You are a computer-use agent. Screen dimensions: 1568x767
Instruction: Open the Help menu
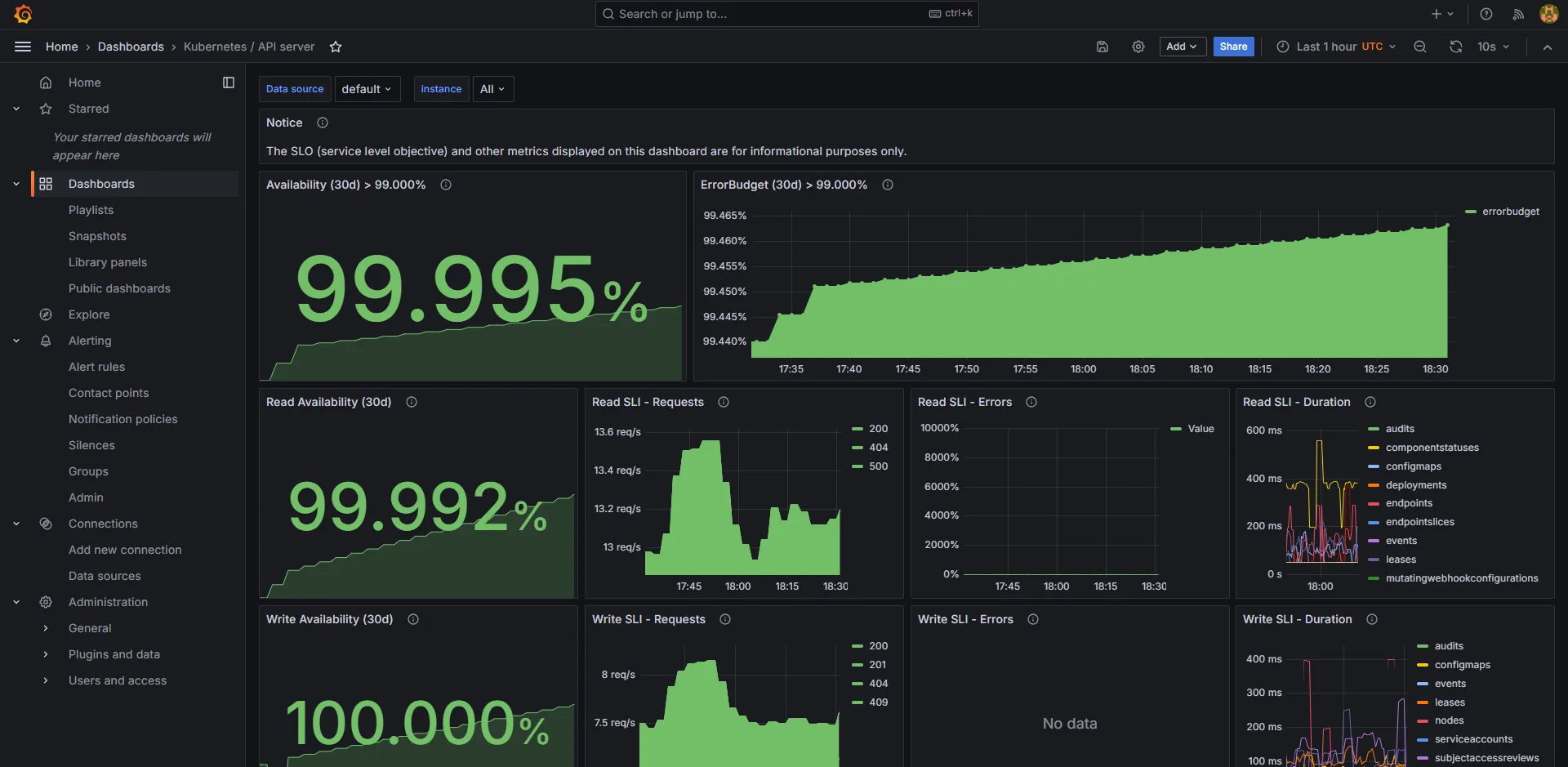[1486, 14]
